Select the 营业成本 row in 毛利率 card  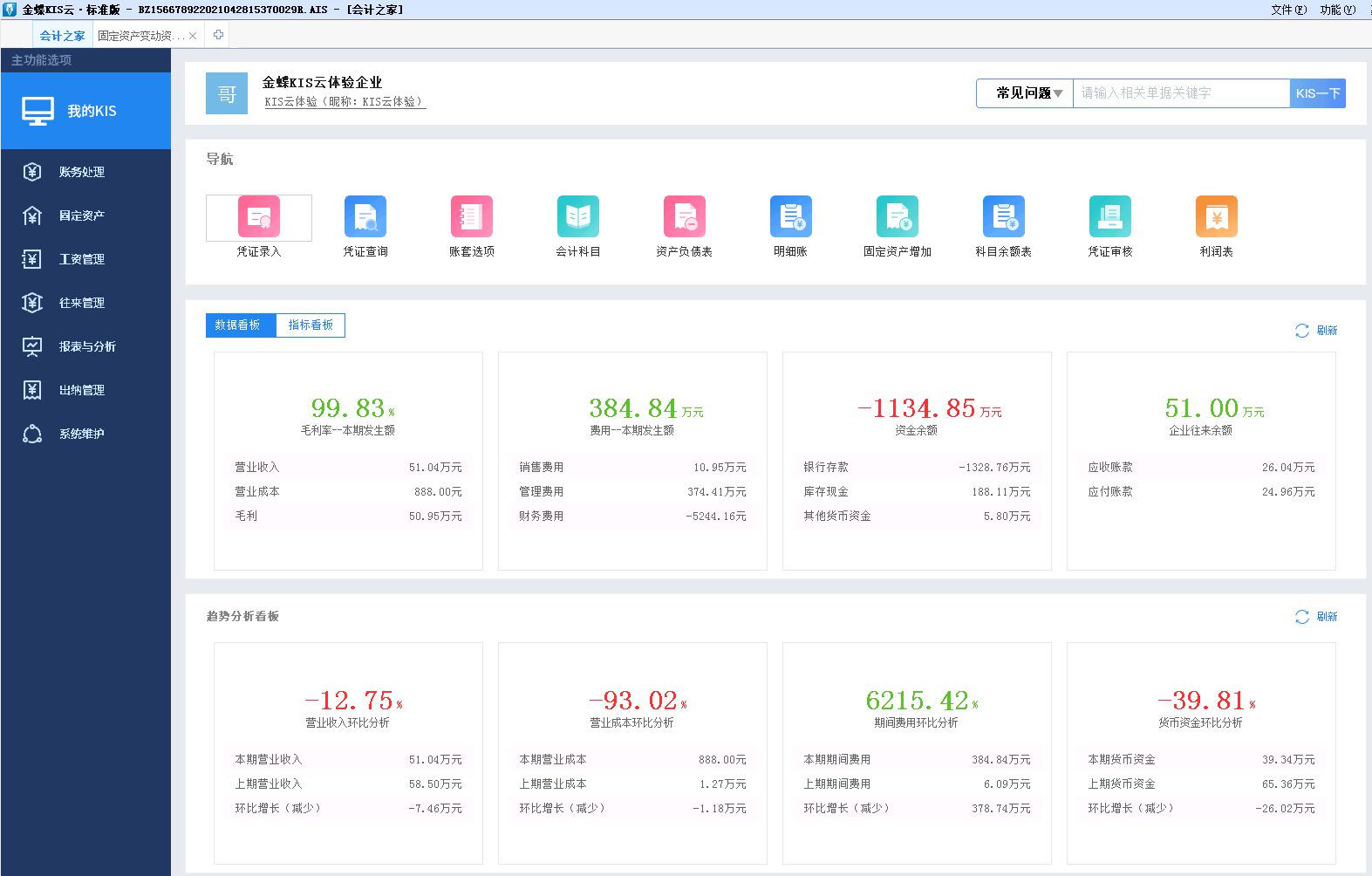tap(348, 492)
